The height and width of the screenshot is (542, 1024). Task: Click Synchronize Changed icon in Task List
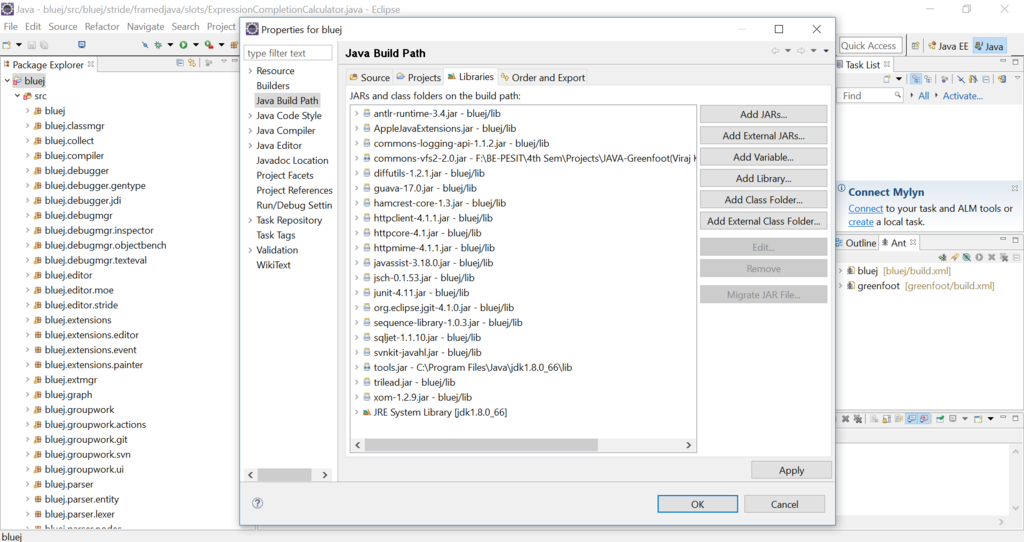[1002, 79]
